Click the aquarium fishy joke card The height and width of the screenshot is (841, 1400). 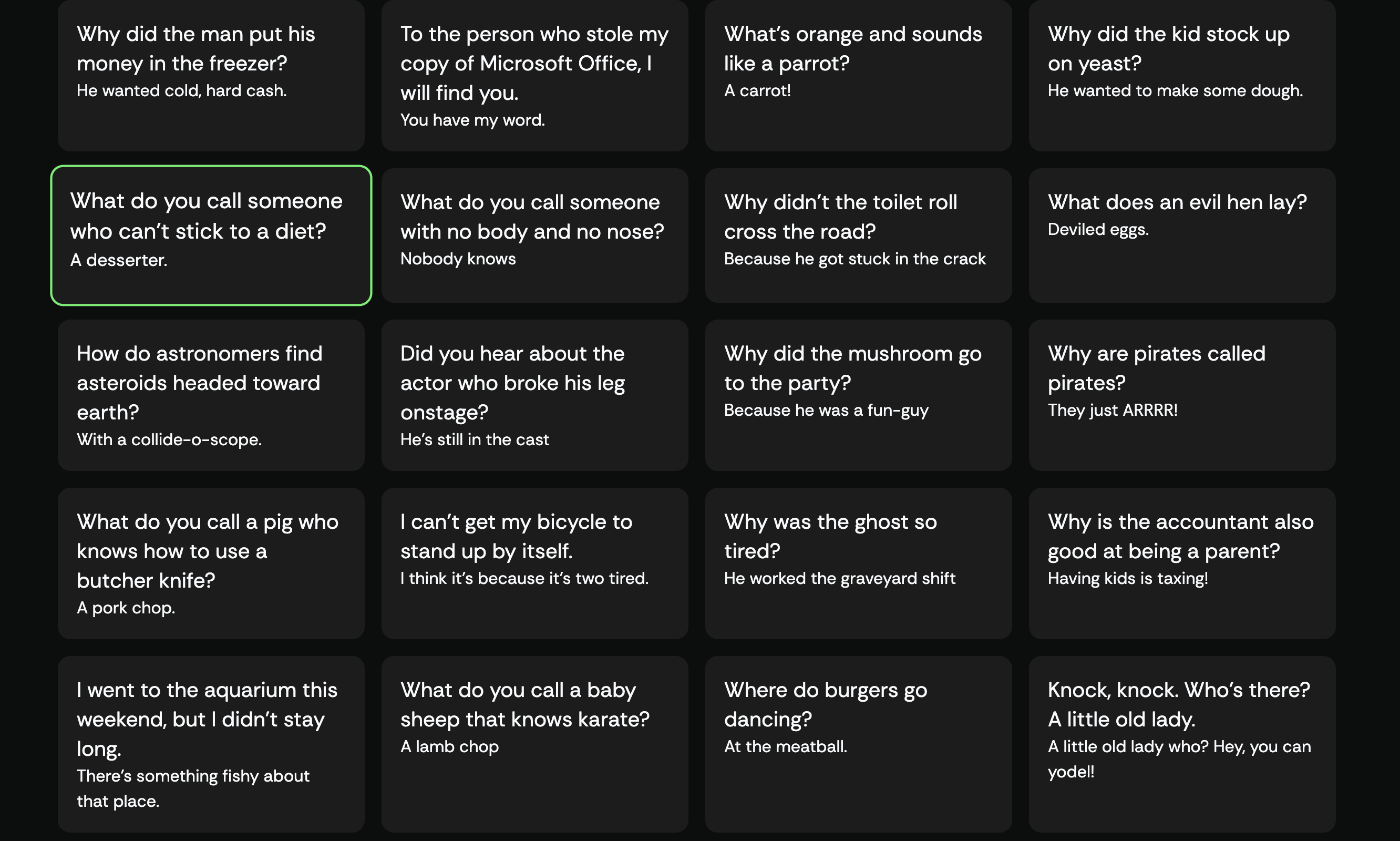(x=211, y=744)
